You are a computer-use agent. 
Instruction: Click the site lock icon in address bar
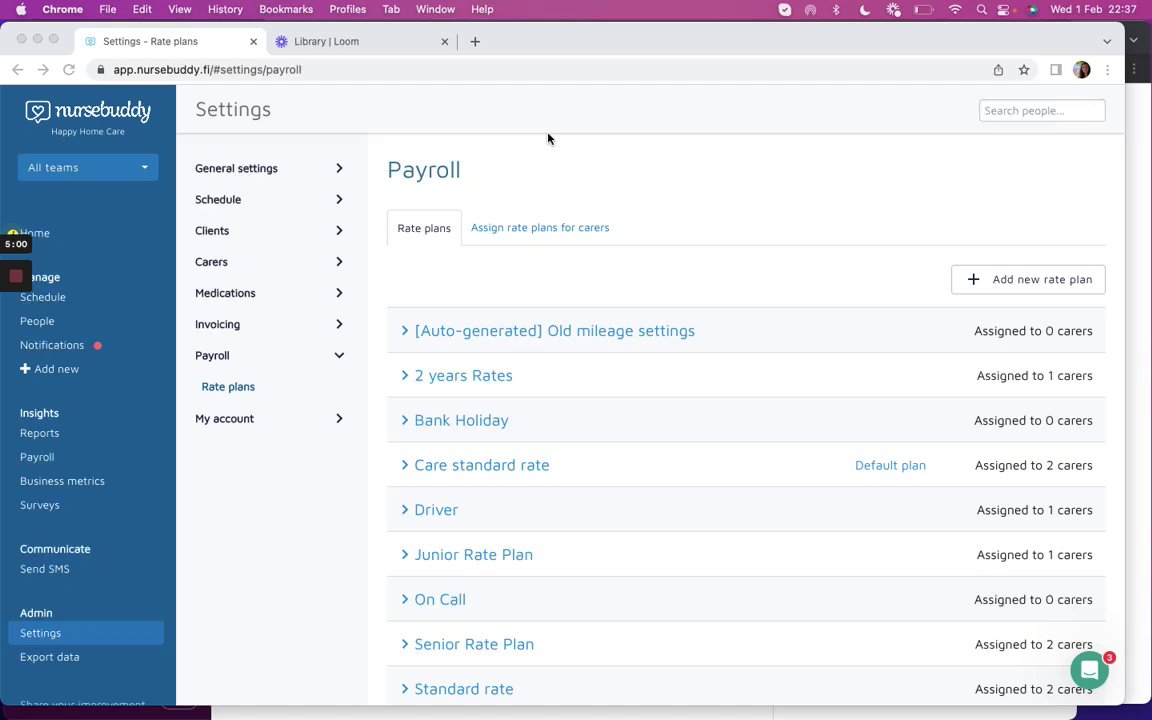click(x=101, y=70)
